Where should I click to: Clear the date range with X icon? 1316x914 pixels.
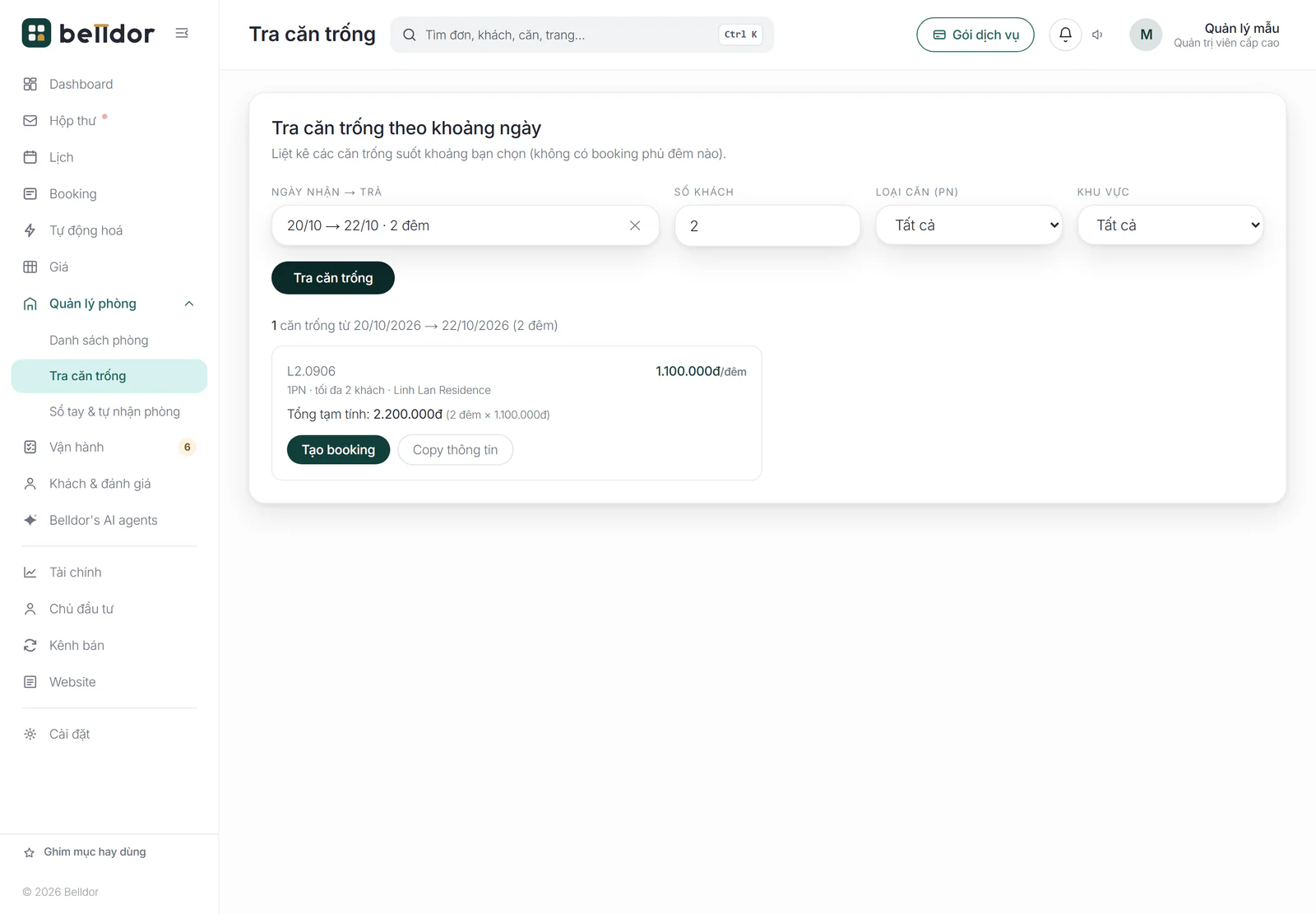(x=635, y=225)
